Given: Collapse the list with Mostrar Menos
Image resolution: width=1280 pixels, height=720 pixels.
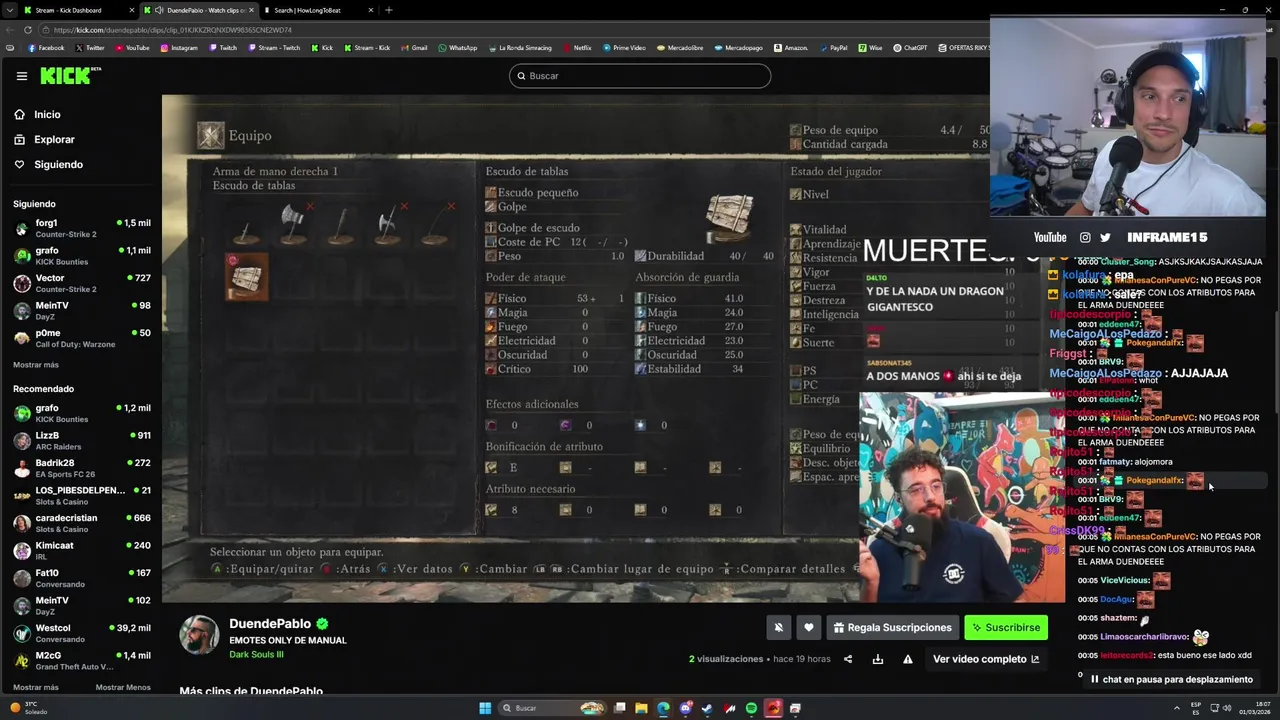Looking at the screenshot, I should pos(123,688).
